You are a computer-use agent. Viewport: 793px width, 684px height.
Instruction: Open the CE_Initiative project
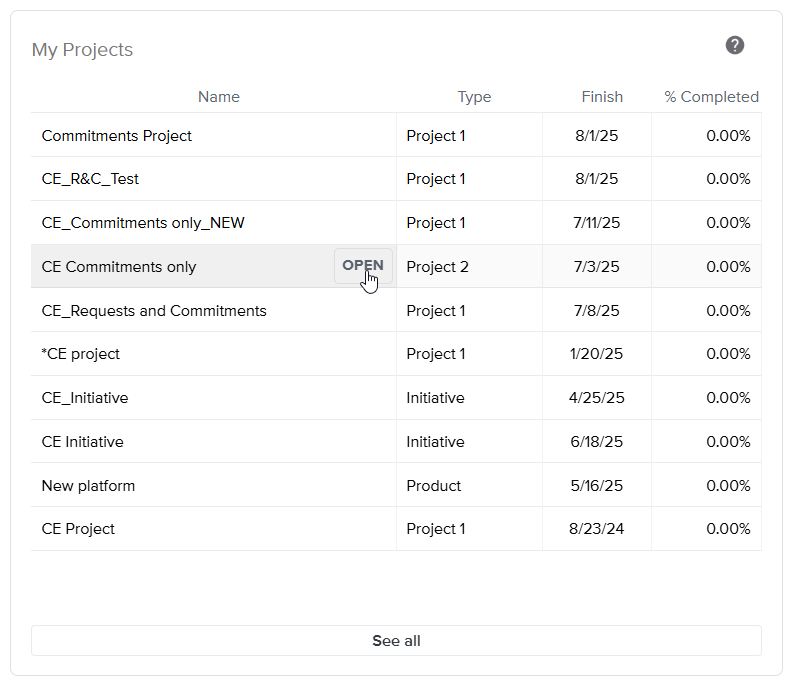(85, 398)
